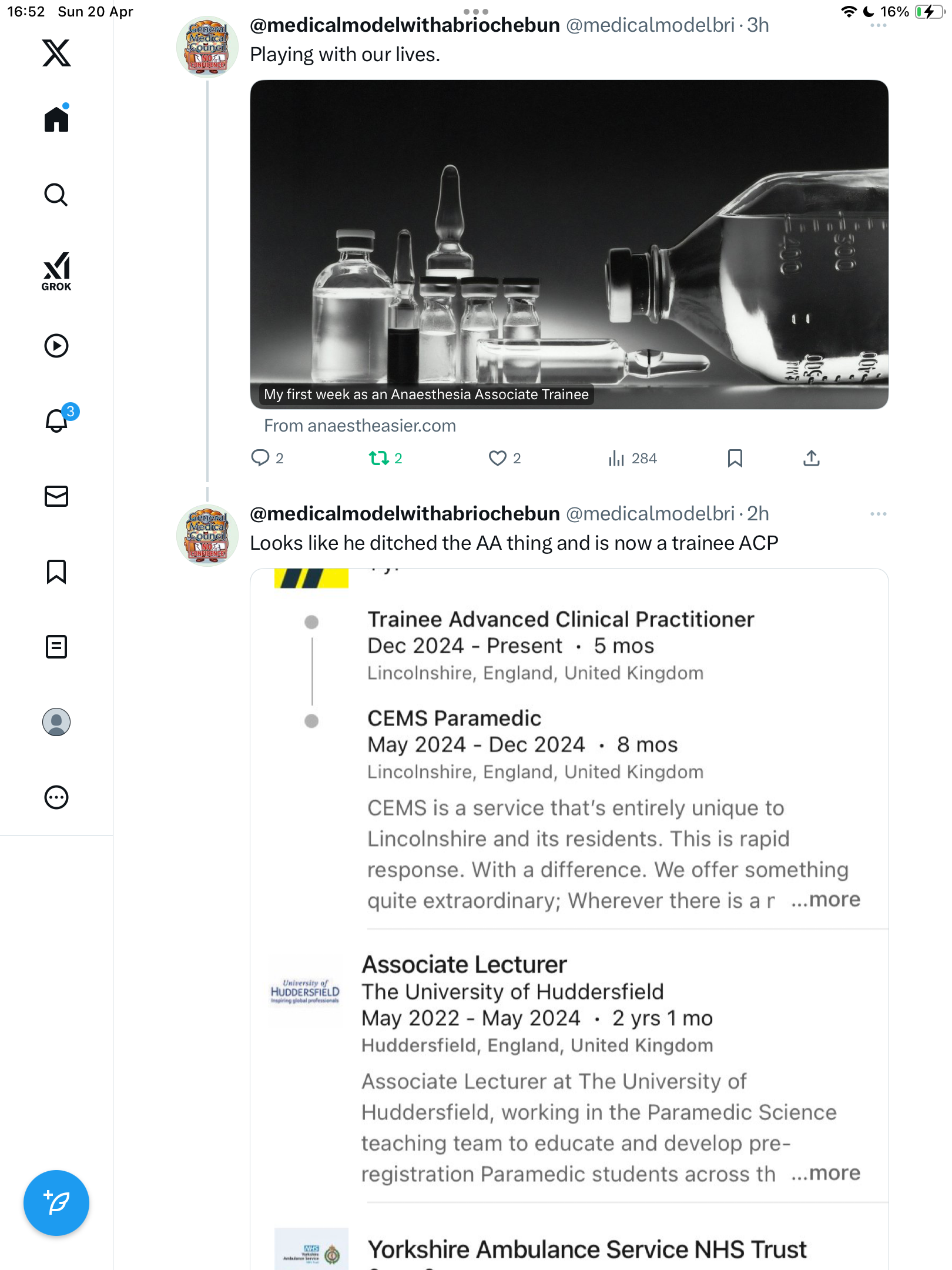Select 'Yorkshire Ambulance Service NHS Trust' heading
Viewport: 952px width, 1270px height.
(588, 1249)
